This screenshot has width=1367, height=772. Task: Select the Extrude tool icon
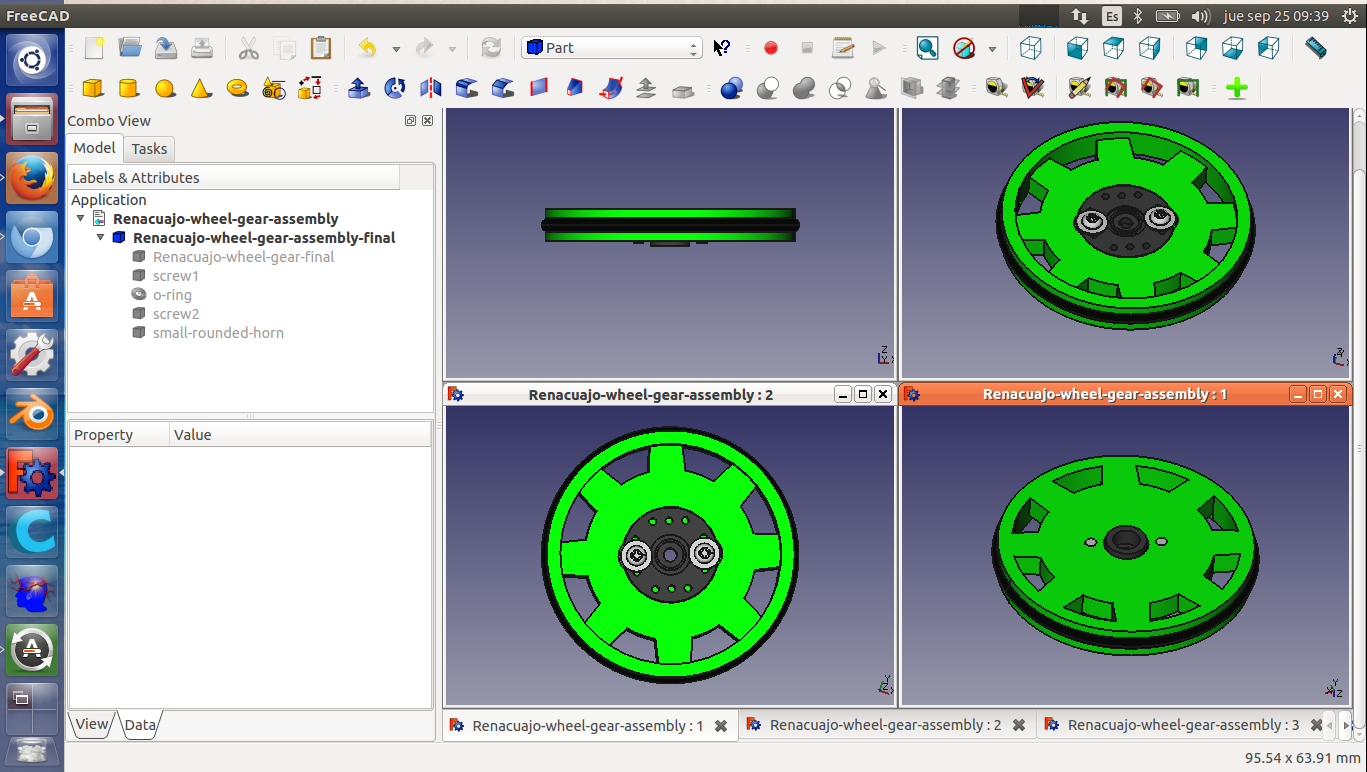359,88
